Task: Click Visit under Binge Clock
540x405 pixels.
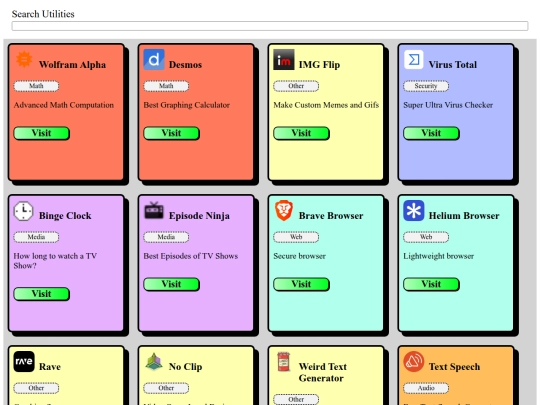Action: pyautogui.click(x=41, y=294)
